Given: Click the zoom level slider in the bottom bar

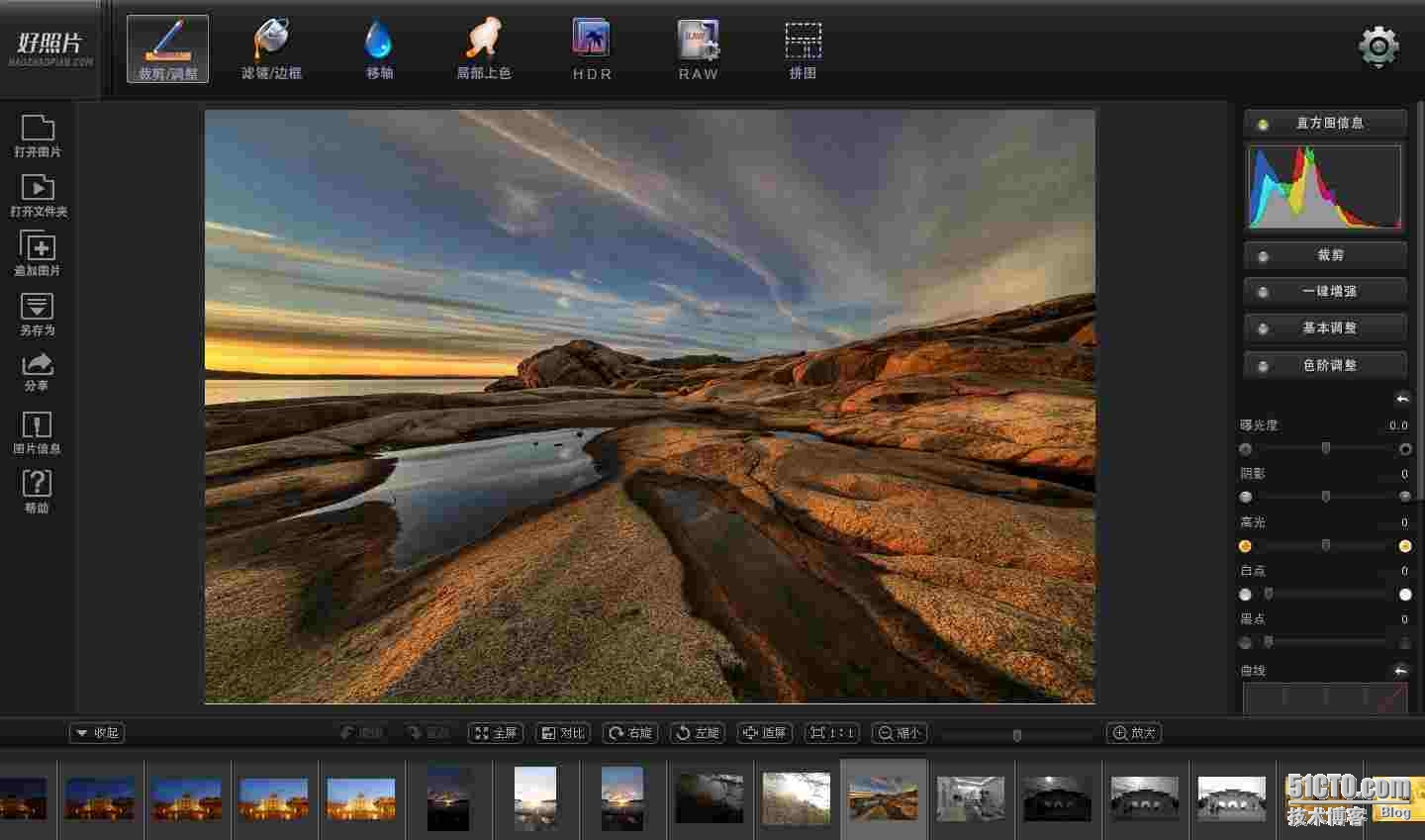Looking at the screenshot, I should tap(1017, 734).
